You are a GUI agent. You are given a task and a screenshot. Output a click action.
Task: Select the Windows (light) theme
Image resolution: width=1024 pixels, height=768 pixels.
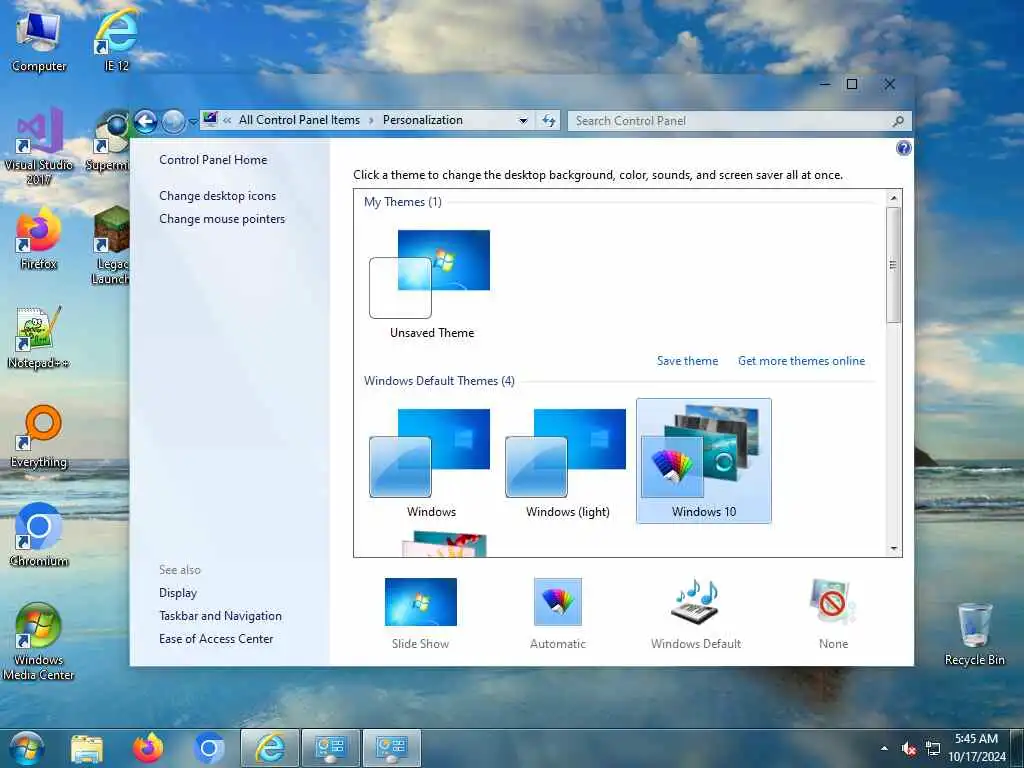[x=568, y=462]
